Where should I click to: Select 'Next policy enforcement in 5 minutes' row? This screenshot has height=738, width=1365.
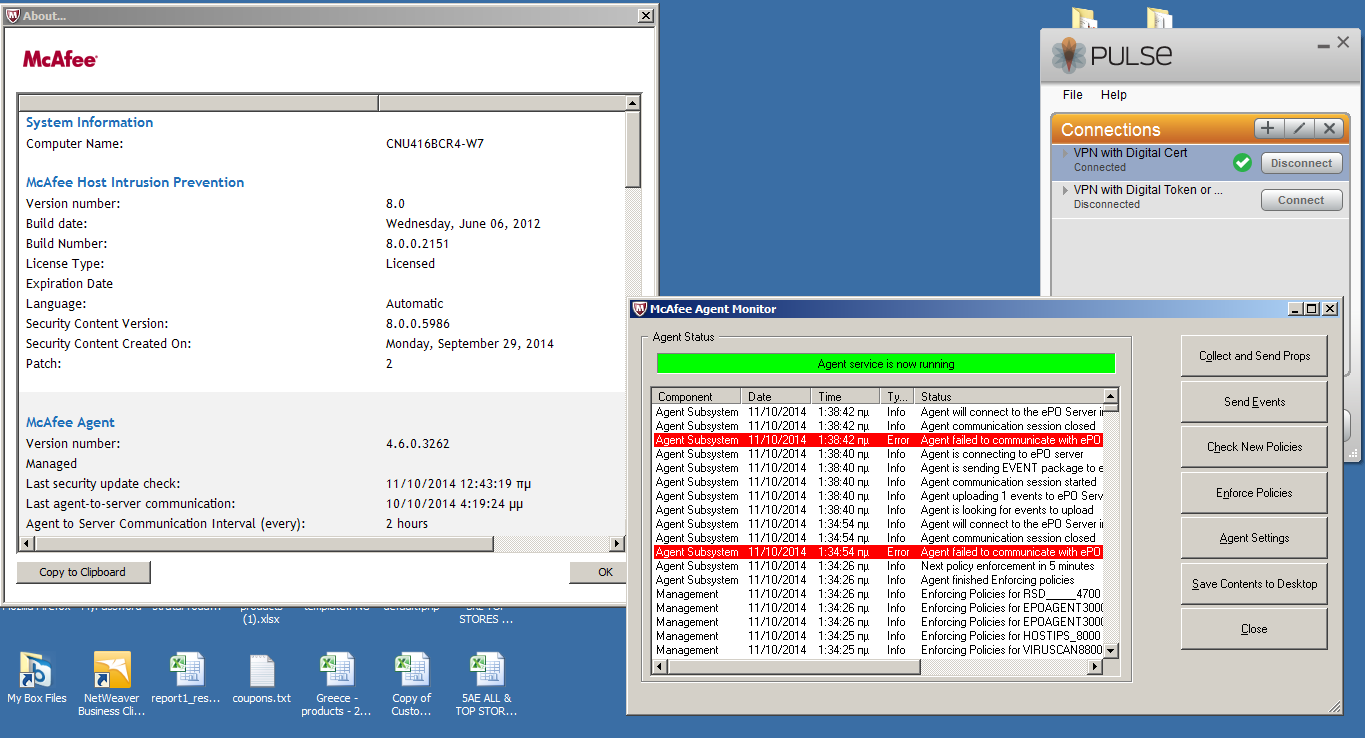pos(878,566)
